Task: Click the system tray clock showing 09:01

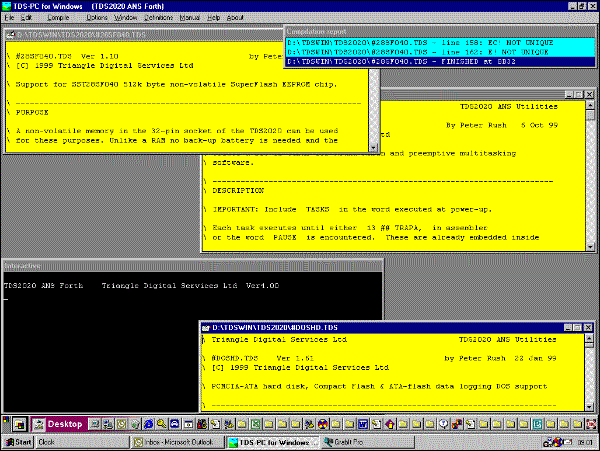Action: (586, 442)
